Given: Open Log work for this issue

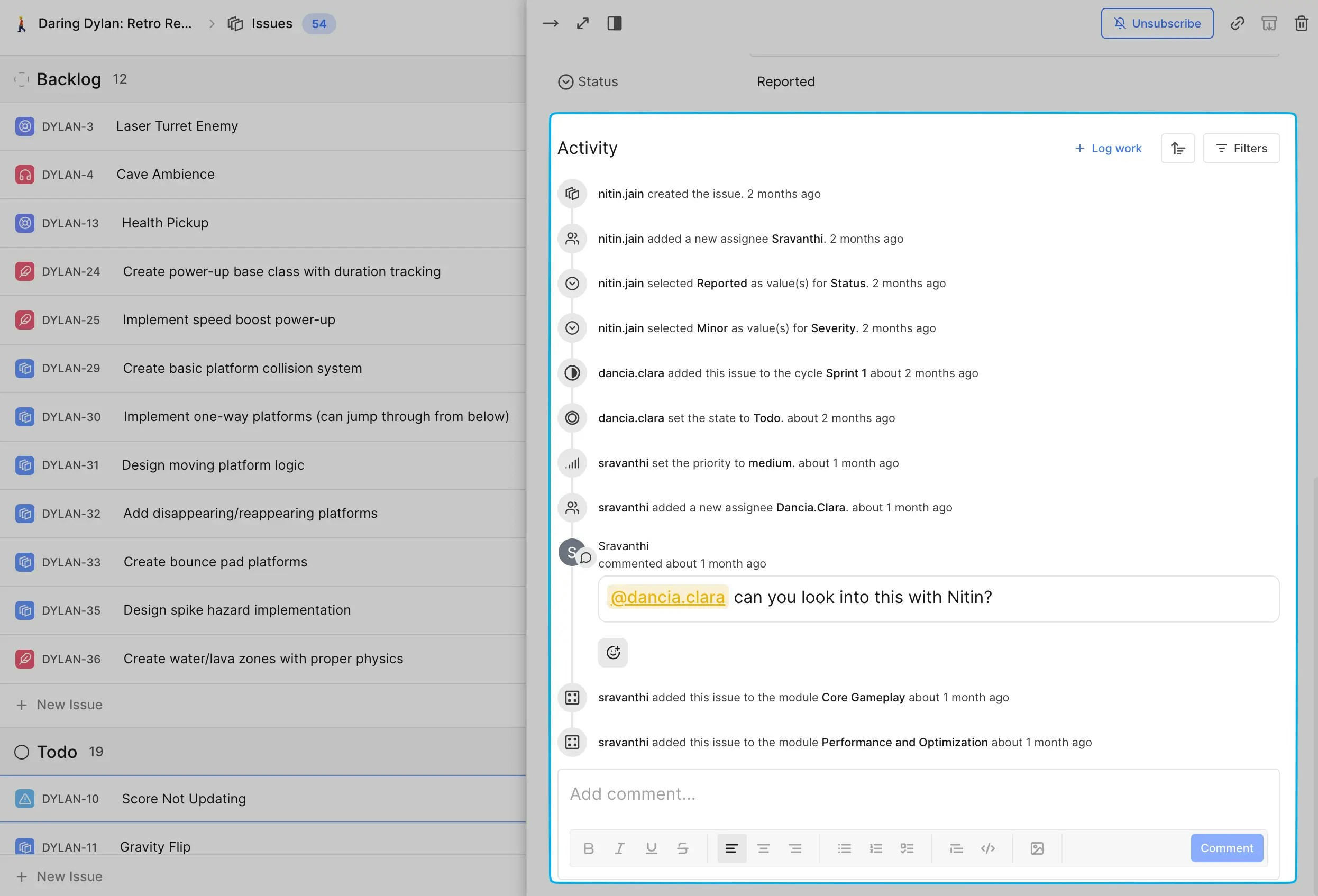Looking at the screenshot, I should pos(1106,148).
